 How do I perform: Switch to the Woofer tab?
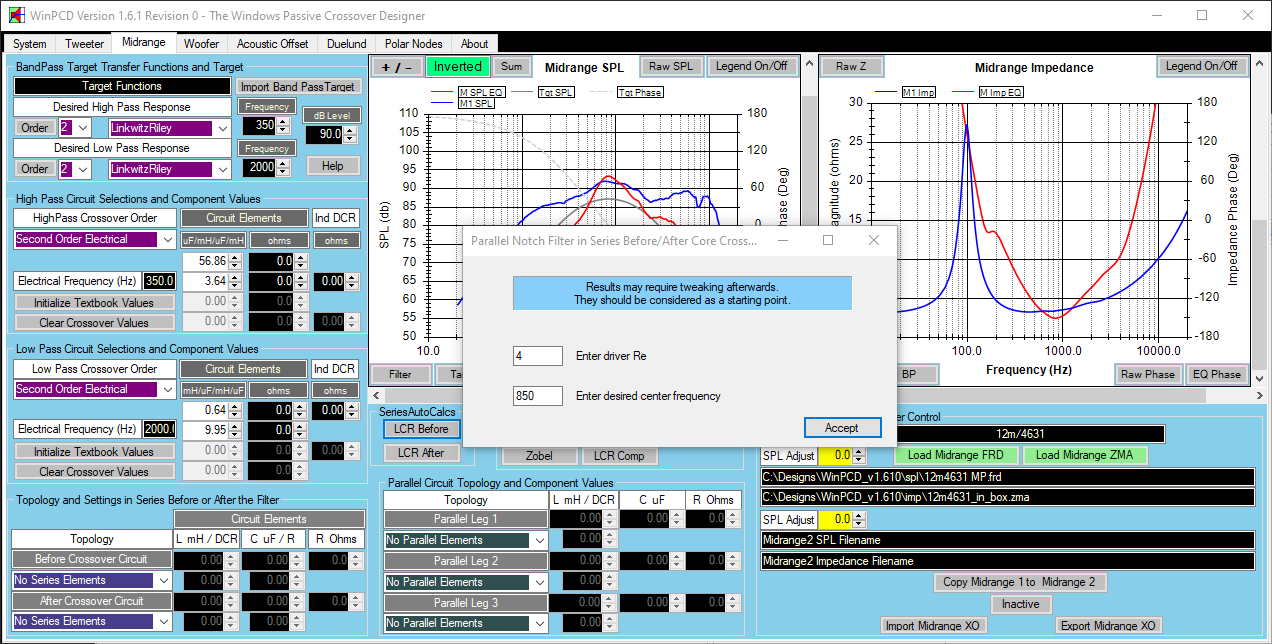[x=202, y=44]
